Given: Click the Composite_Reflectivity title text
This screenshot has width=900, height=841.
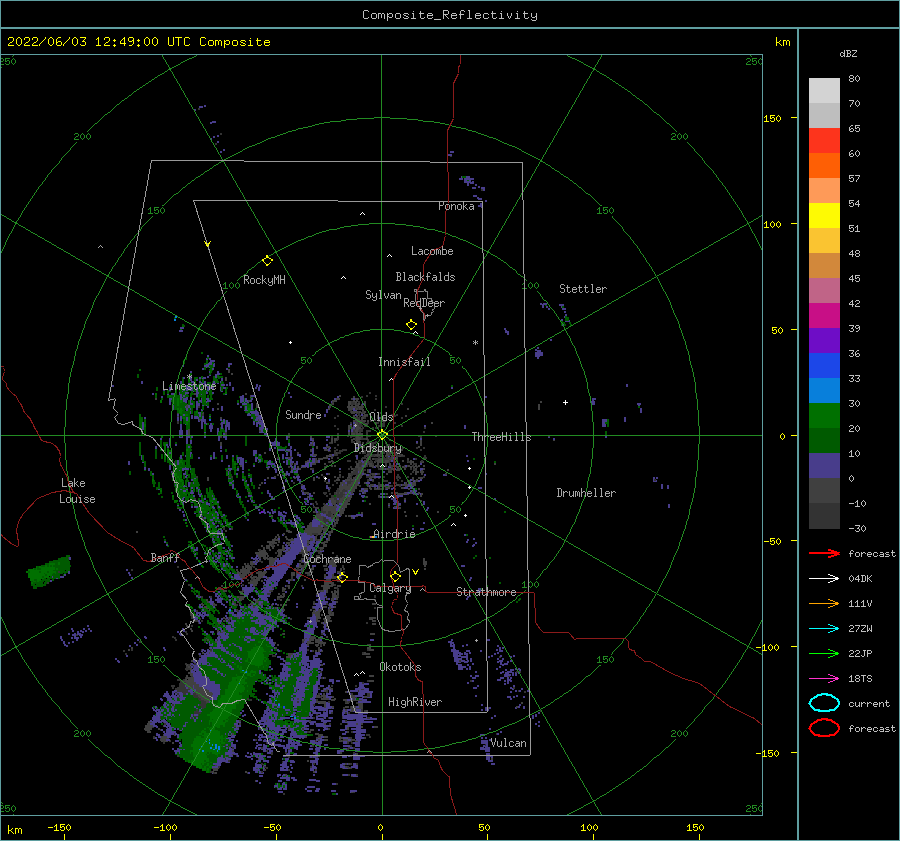Looking at the screenshot, I should pos(449,15).
